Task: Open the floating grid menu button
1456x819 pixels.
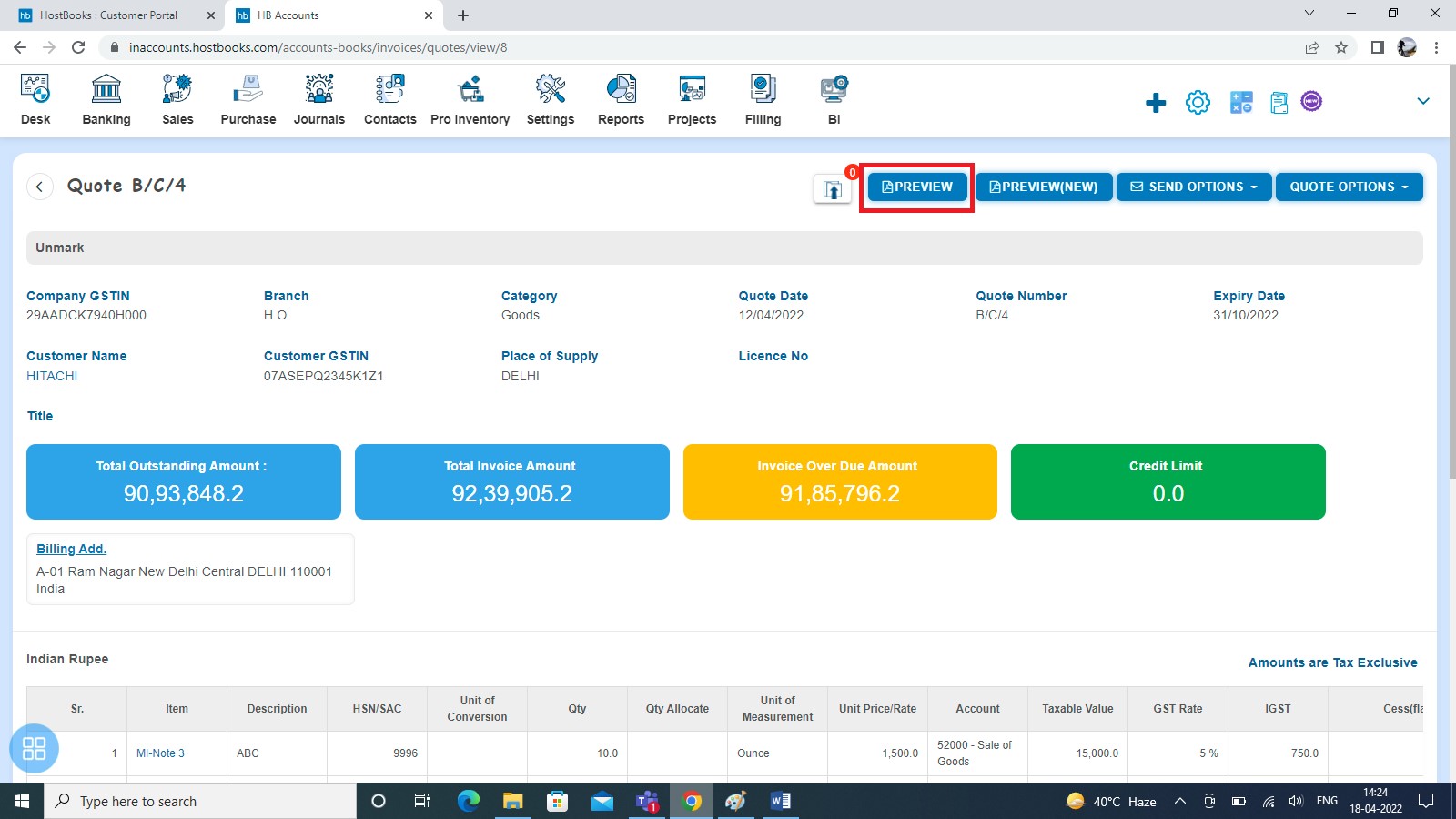Action: pos(34,749)
